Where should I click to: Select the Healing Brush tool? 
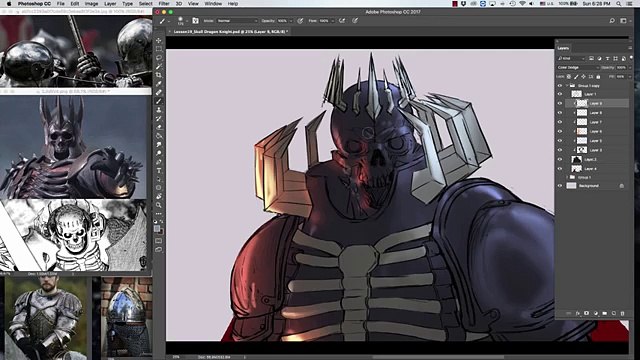click(158, 92)
